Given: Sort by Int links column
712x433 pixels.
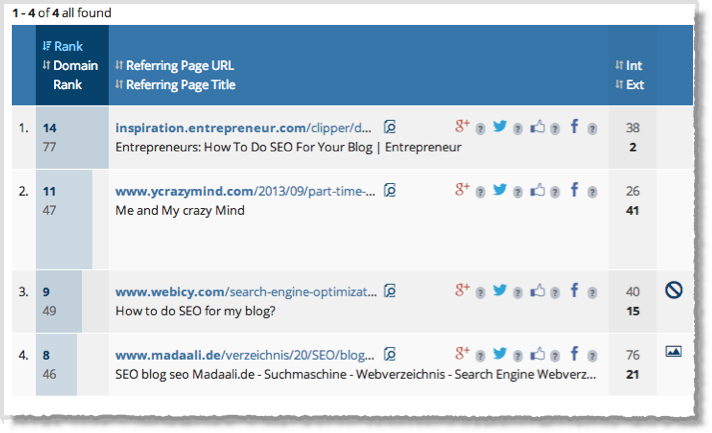Looking at the screenshot, I should (629, 66).
